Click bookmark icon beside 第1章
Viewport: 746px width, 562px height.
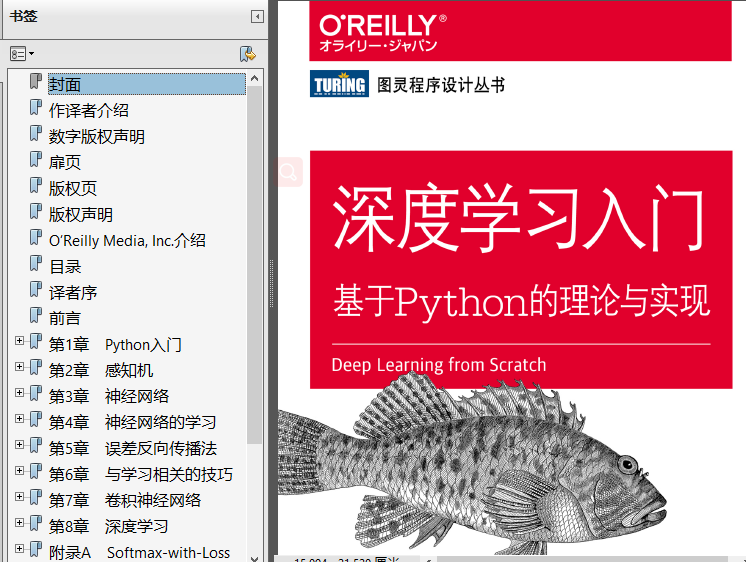(x=36, y=341)
